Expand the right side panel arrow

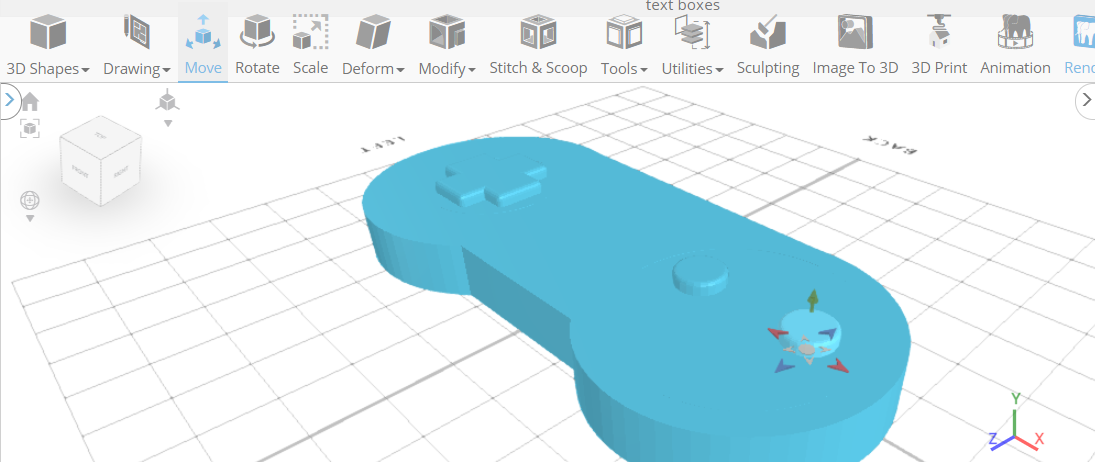(x=1086, y=100)
